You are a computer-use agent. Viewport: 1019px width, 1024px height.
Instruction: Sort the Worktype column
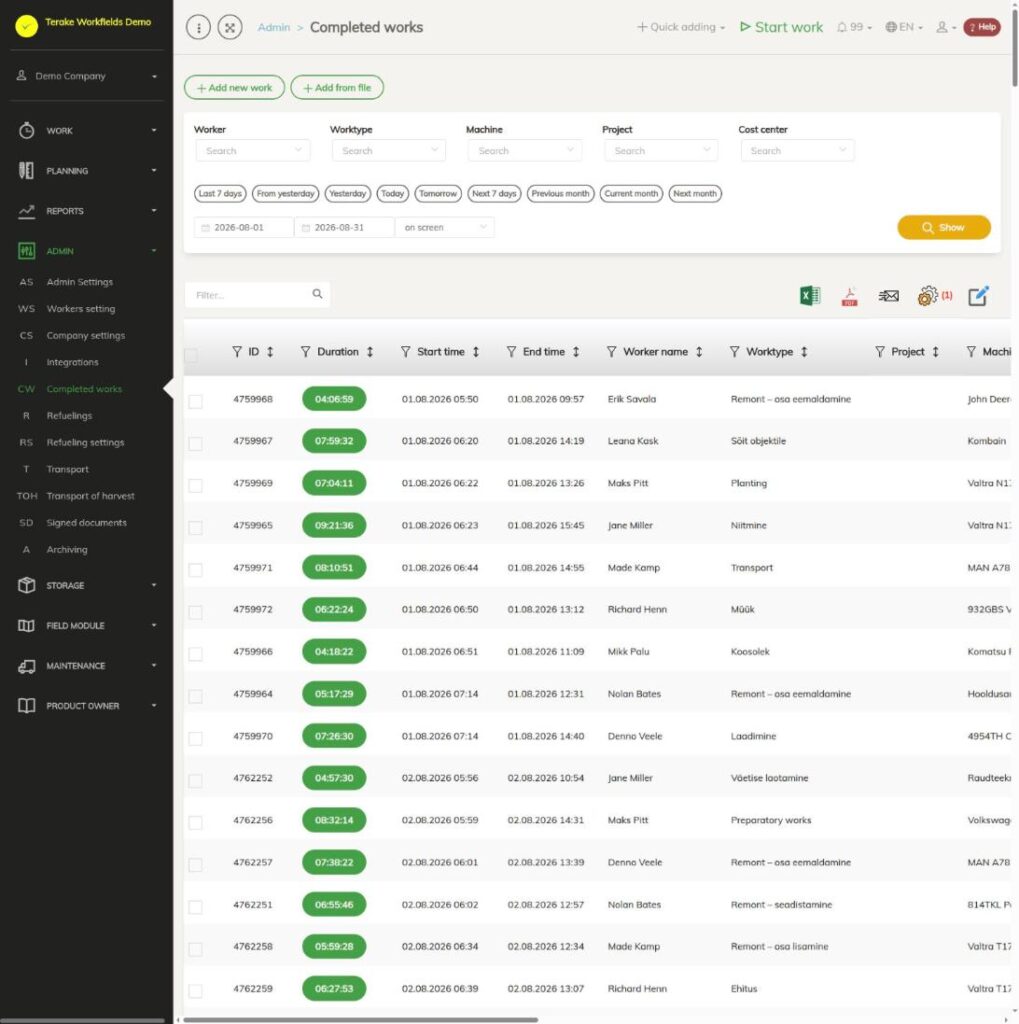pos(804,352)
